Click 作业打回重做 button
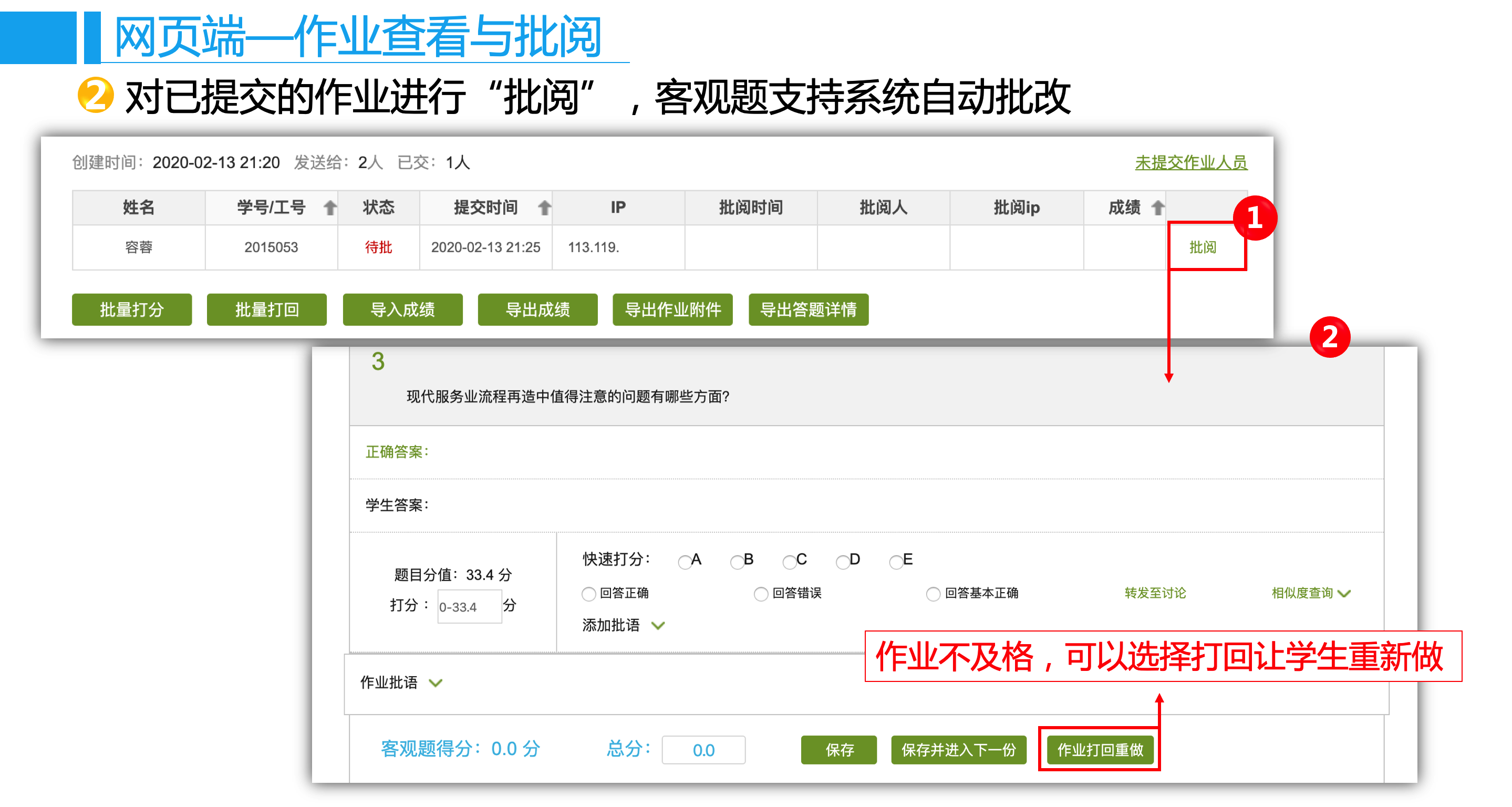The image size is (1512, 807). click(1100, 750)
